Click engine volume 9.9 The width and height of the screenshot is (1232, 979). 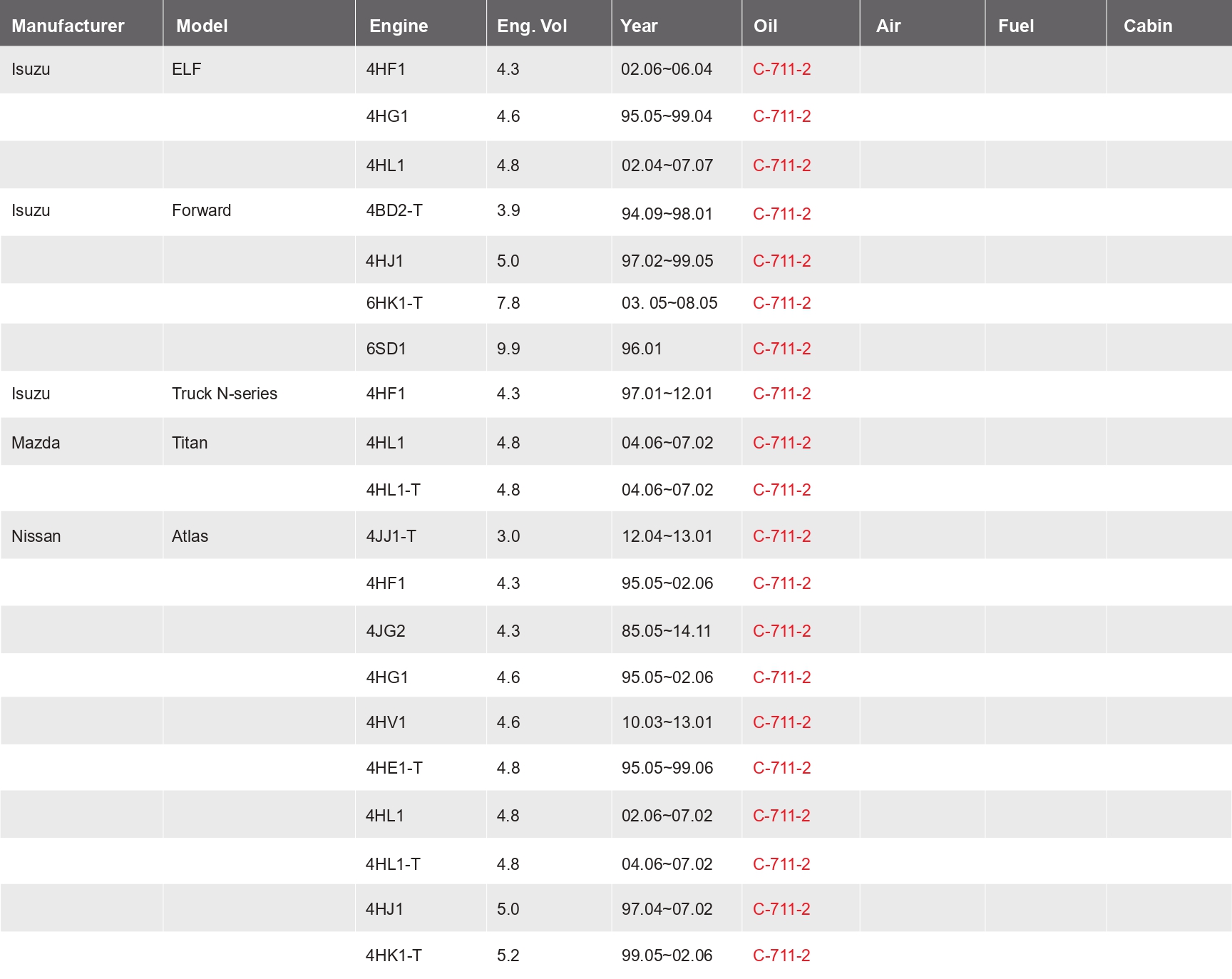tap(508, 349)
